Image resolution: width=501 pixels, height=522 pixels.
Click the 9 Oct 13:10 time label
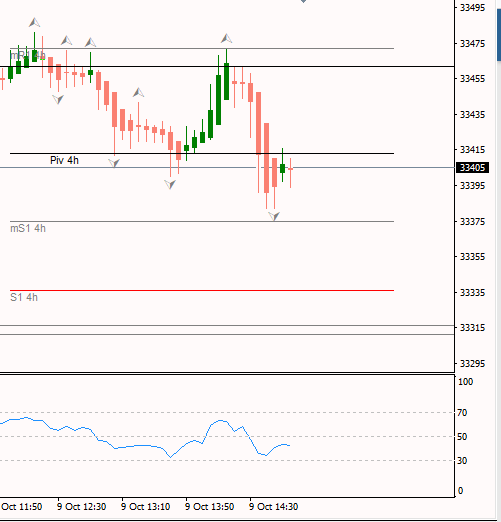point(145,507)
